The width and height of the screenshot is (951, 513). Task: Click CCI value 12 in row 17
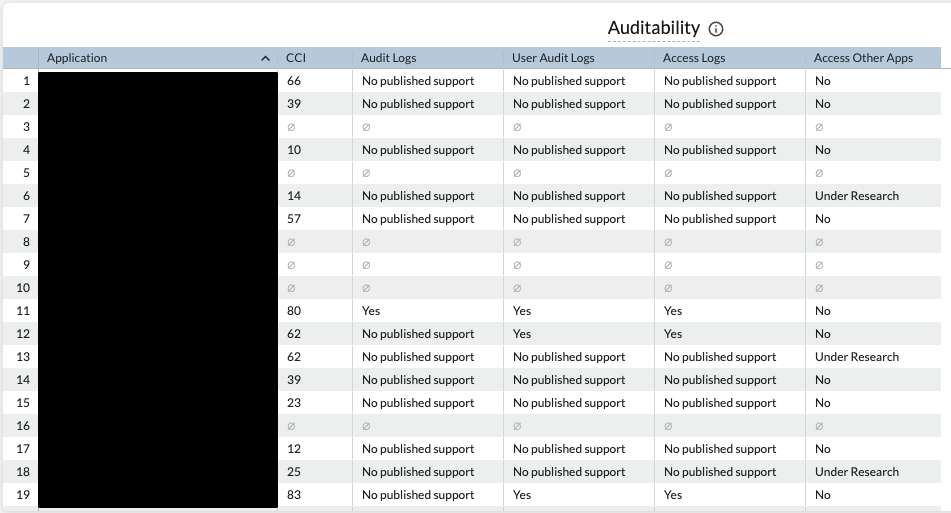click(x=294, y=449)
